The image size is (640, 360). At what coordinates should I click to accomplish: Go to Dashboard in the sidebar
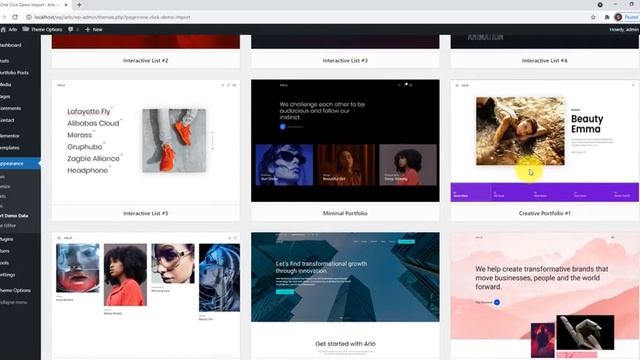coord(11,45)
